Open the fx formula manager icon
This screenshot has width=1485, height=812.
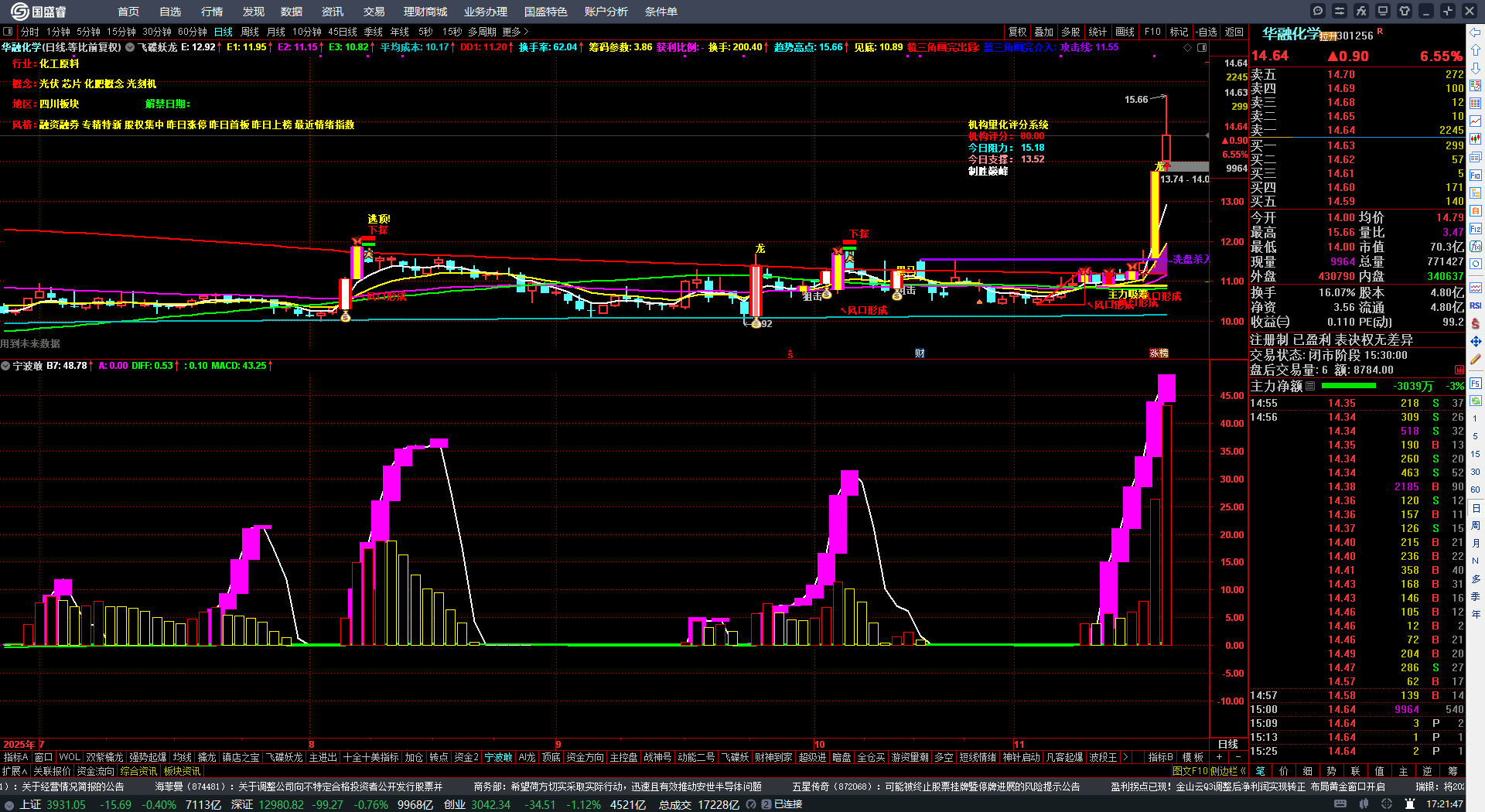coord(1361,11)
